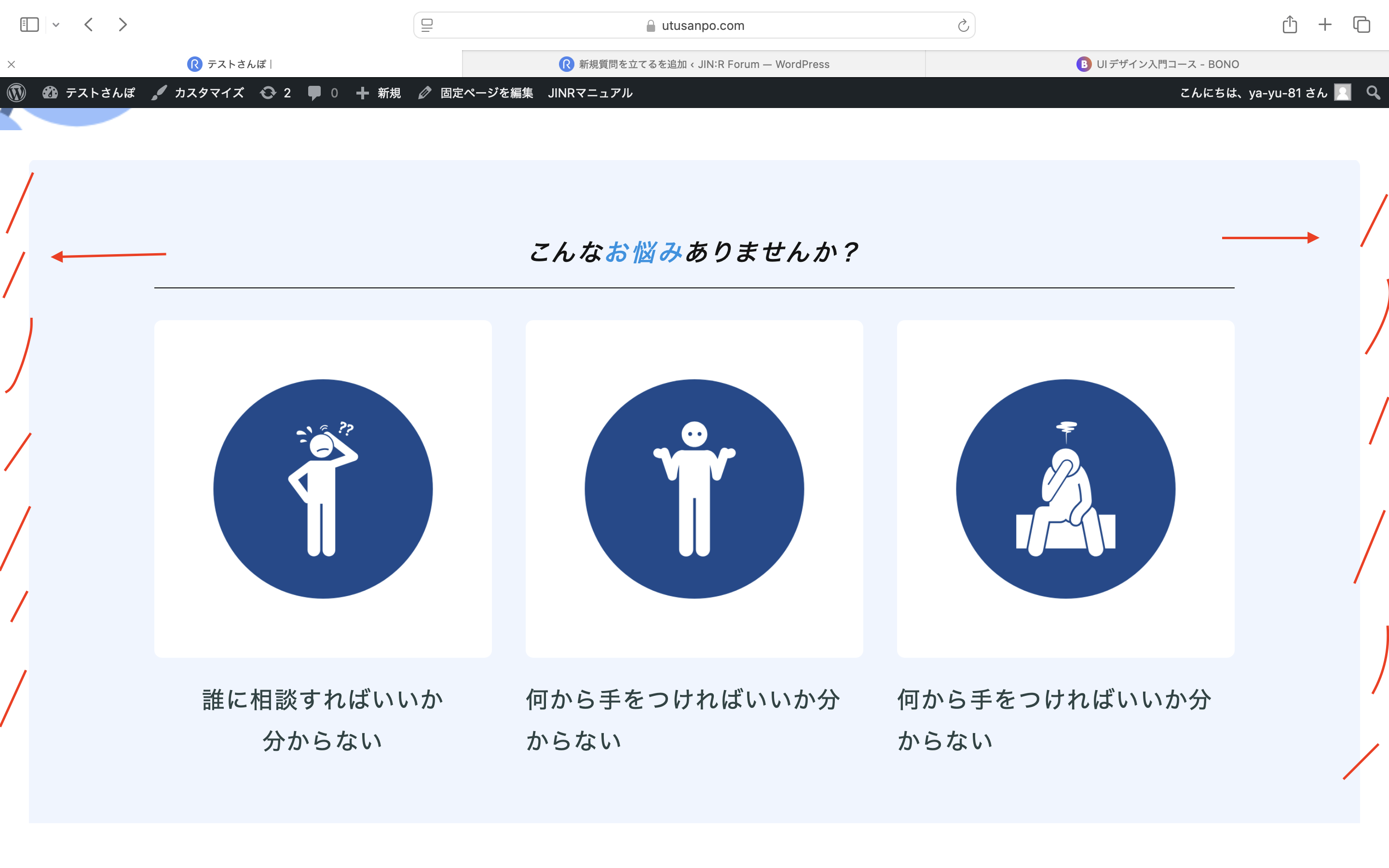Open カスタマイズ in the admin bar
Screen dimensions: 1389x868
pyautogui.click(x=198, y=93)
